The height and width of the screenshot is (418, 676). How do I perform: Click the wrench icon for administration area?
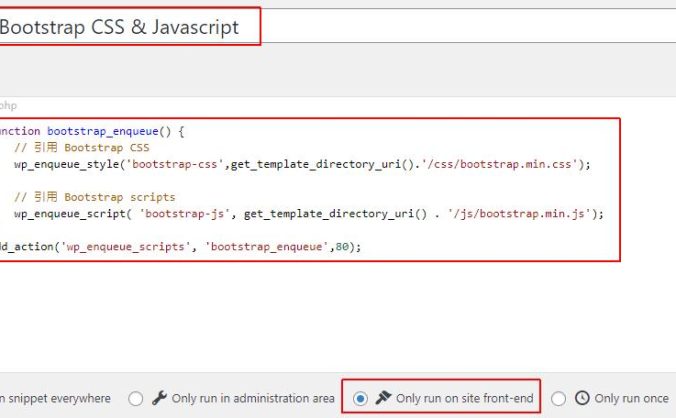click(x=159, y=398)
